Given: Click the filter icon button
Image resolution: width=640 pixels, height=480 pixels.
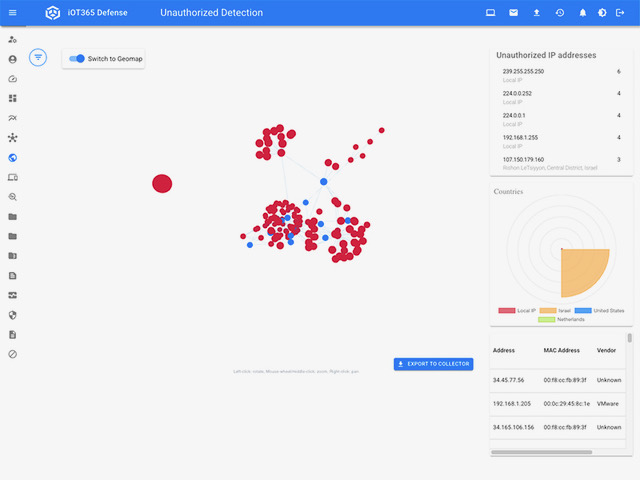Looking at the screenshot, I should (x=38, y=58).
